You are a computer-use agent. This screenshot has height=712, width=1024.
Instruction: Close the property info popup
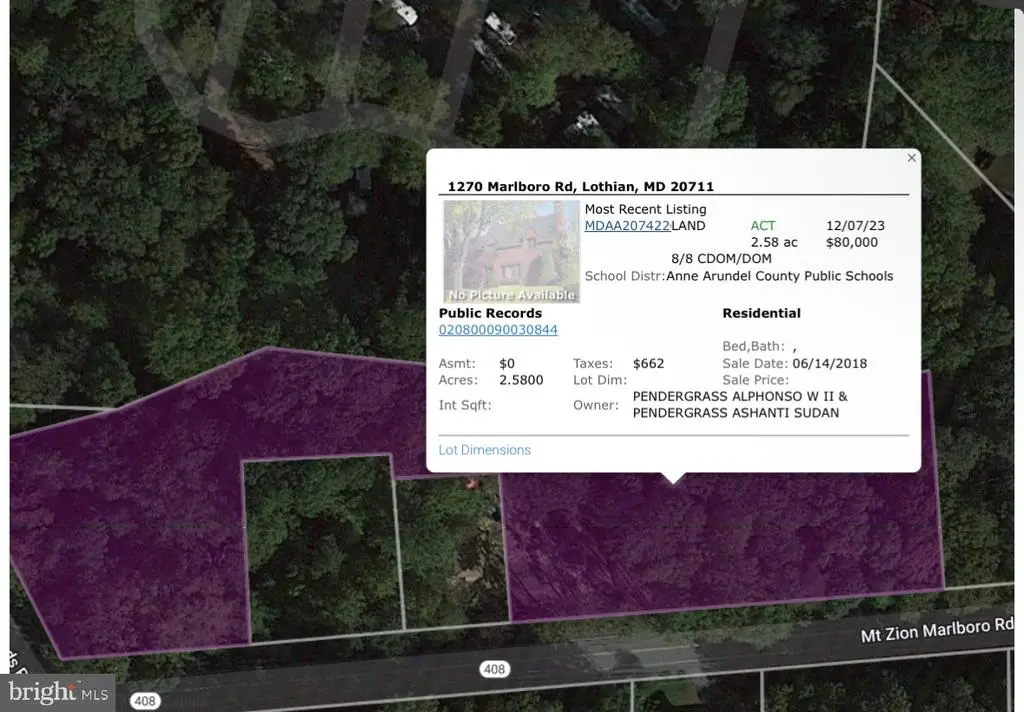click(911, 157)
